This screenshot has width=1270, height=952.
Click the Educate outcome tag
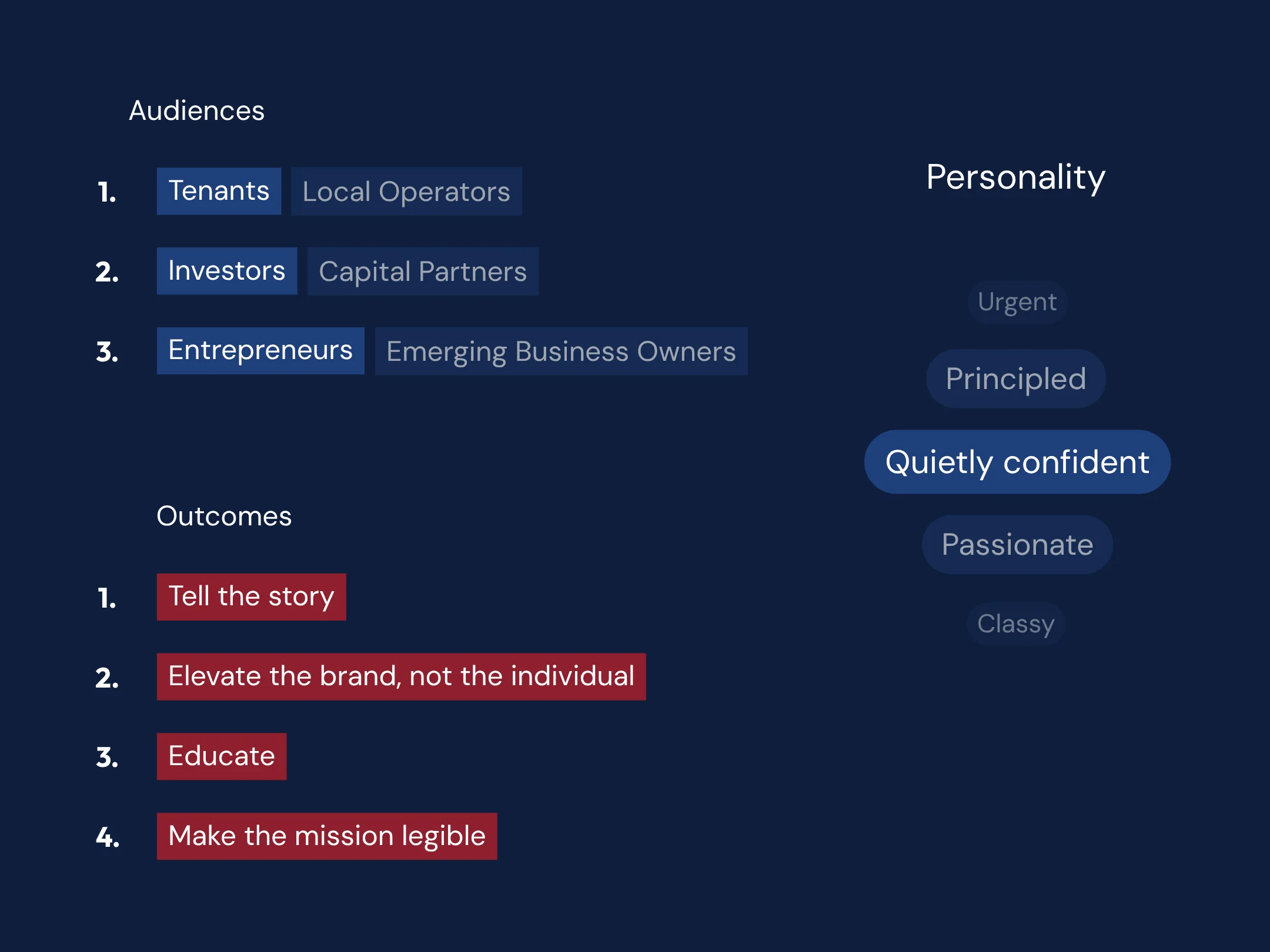coord(222,756)
